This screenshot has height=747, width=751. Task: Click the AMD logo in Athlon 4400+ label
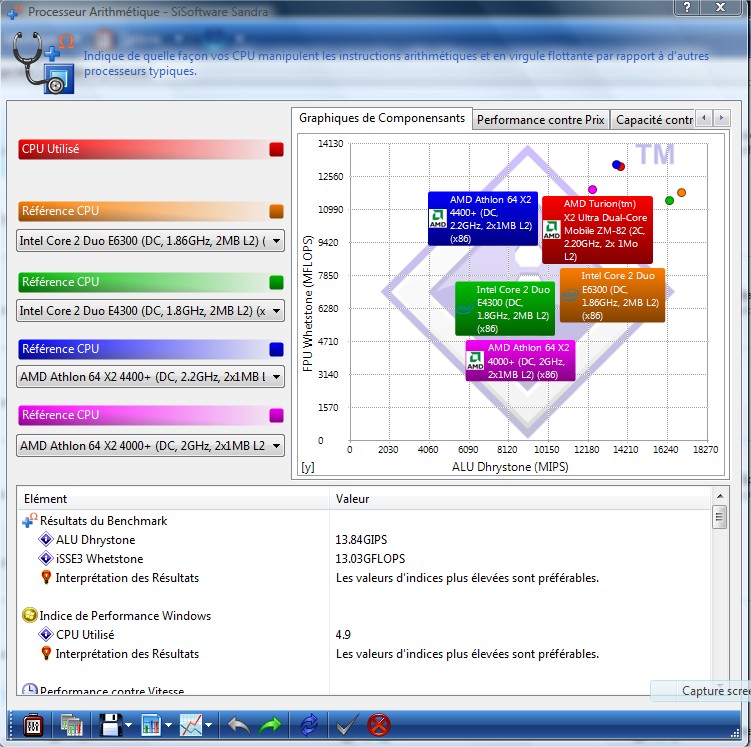point(438,218)
